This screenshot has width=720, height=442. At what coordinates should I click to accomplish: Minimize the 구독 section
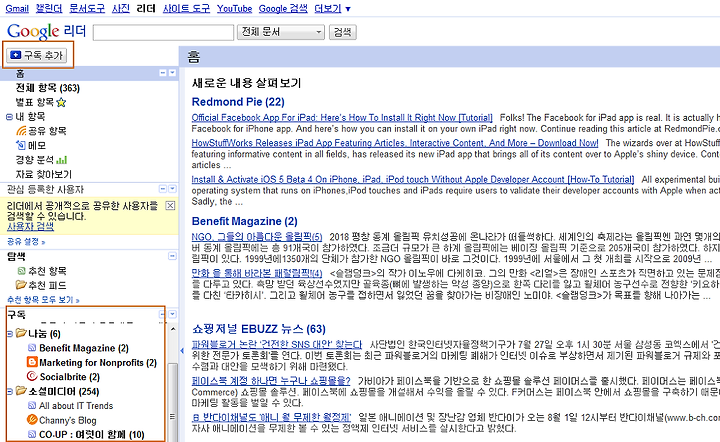pos(162,314)
